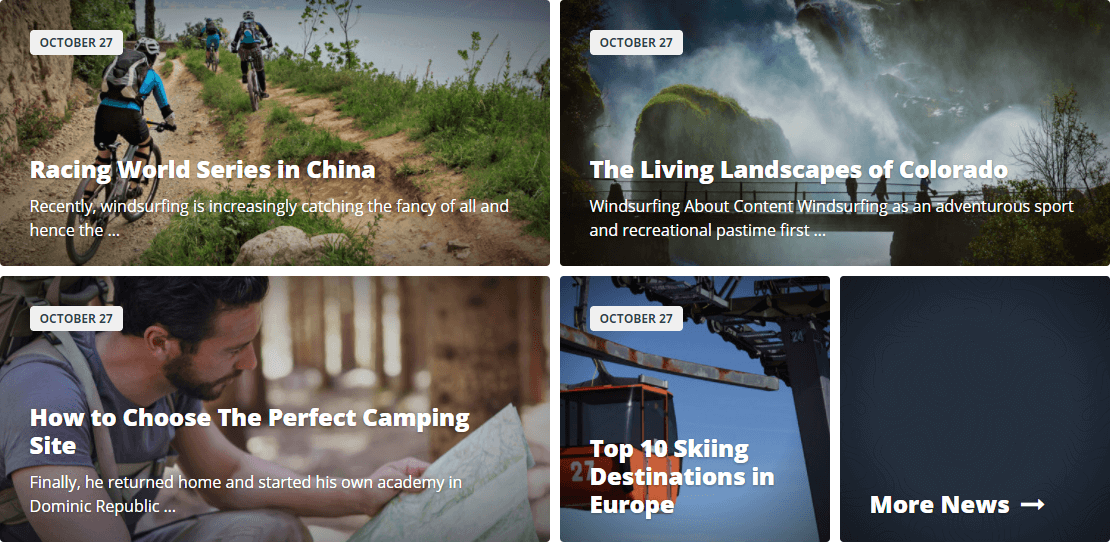Image resolution: width=1110 pixels, height=543 pixels.
Task: Open Top 10 Skiing Destinations in Europe
Action: pyautogui.click(x=682, y=476)
